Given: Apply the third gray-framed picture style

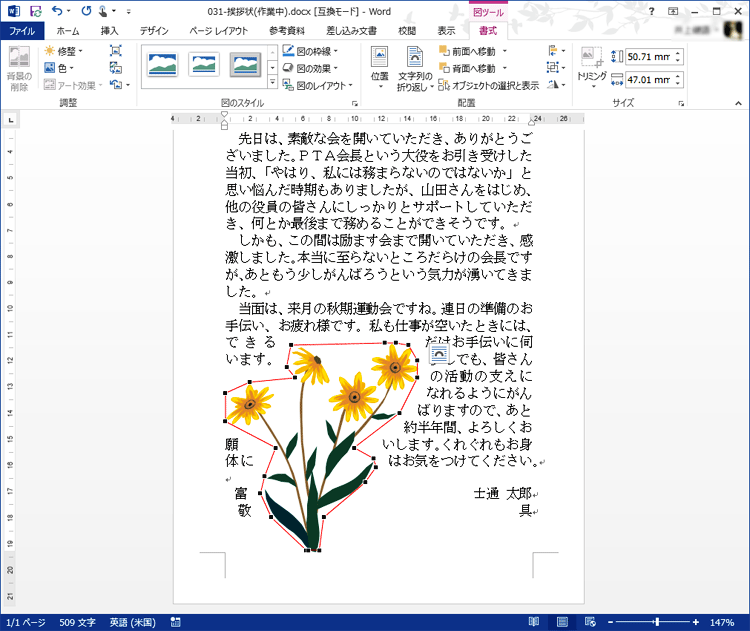Looking at the screenshot, I should click(245, 65).
